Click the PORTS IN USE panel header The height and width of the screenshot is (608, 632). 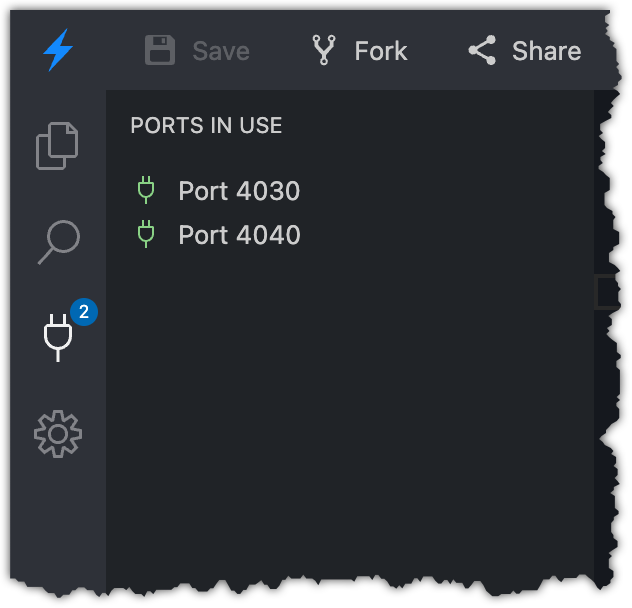(x=206, y=126)
